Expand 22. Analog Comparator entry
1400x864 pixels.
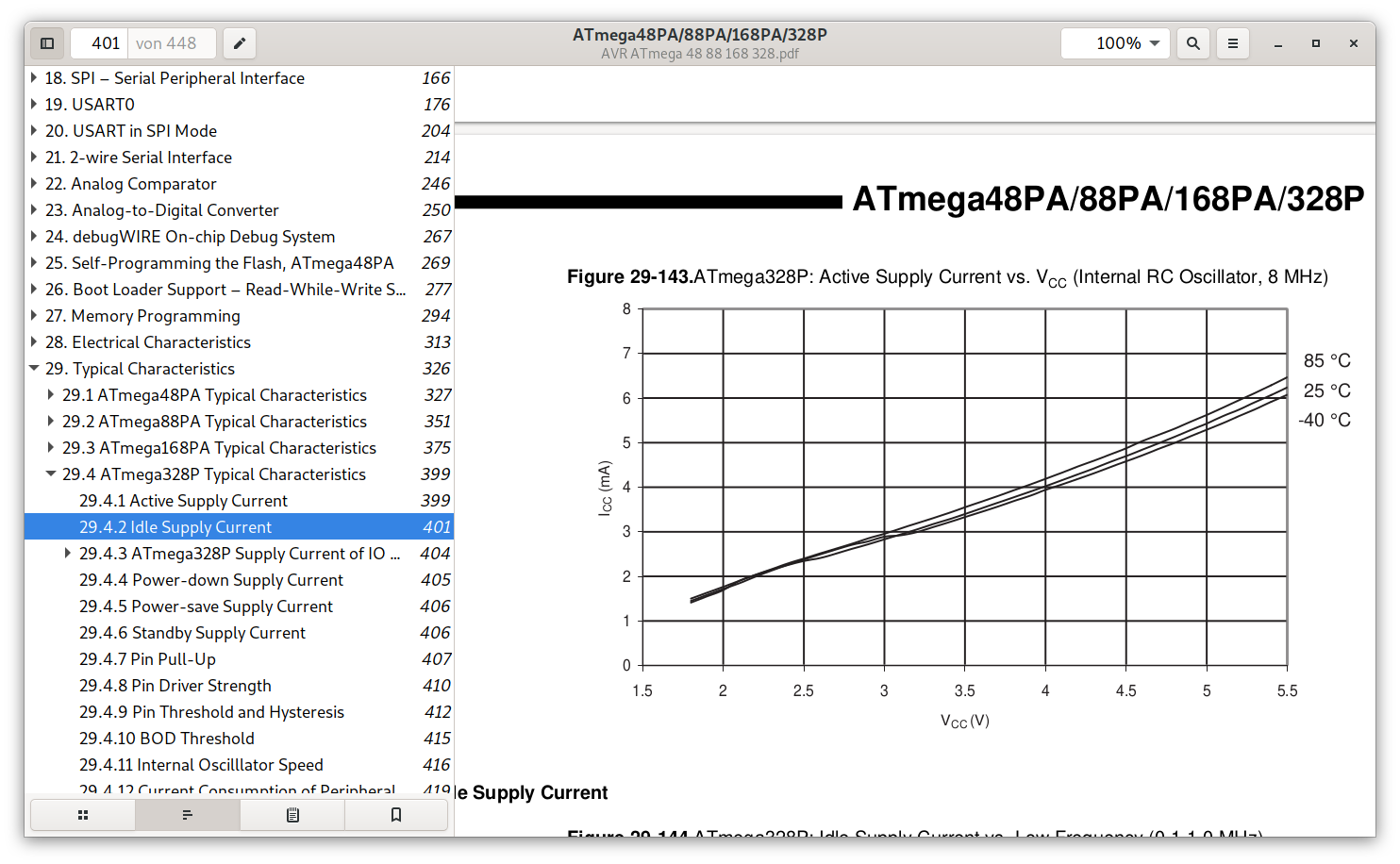pyautogui.click(x=34, y=184)
